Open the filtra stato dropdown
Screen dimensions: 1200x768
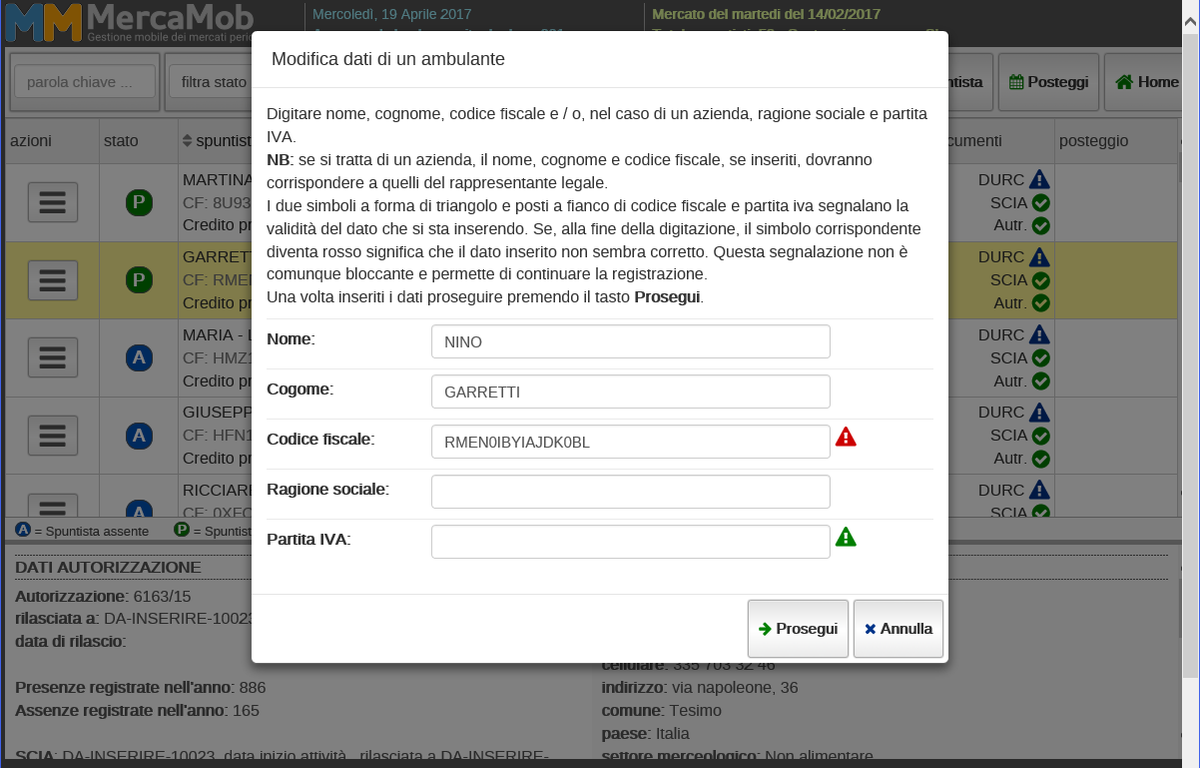tap(208, 82)
